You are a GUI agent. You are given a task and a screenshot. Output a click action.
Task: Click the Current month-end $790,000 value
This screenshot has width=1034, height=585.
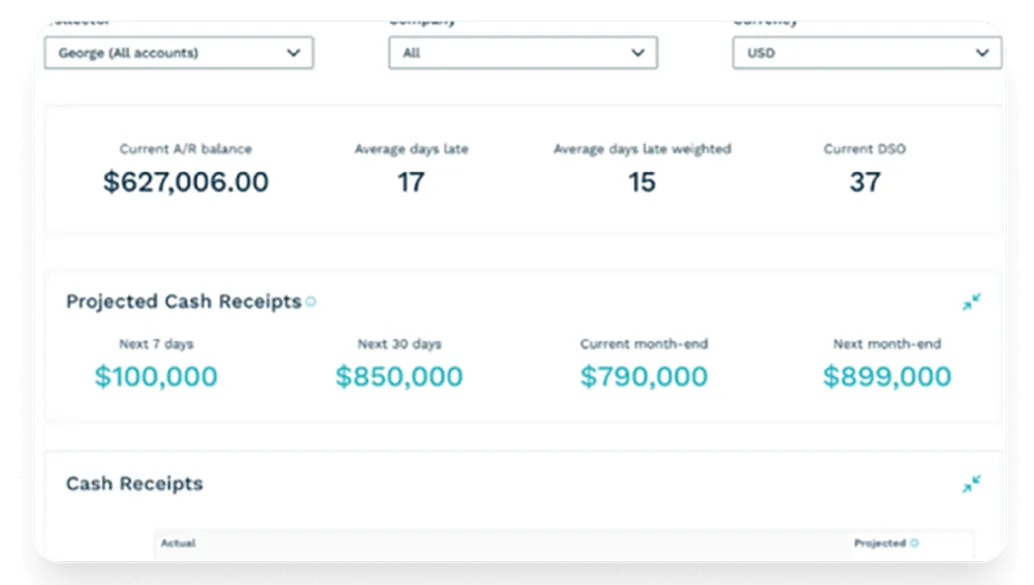[x=643, y=377]
